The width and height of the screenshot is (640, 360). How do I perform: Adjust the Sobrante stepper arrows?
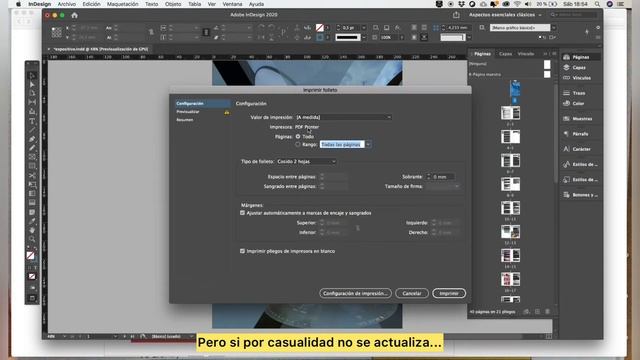(429, 177)
